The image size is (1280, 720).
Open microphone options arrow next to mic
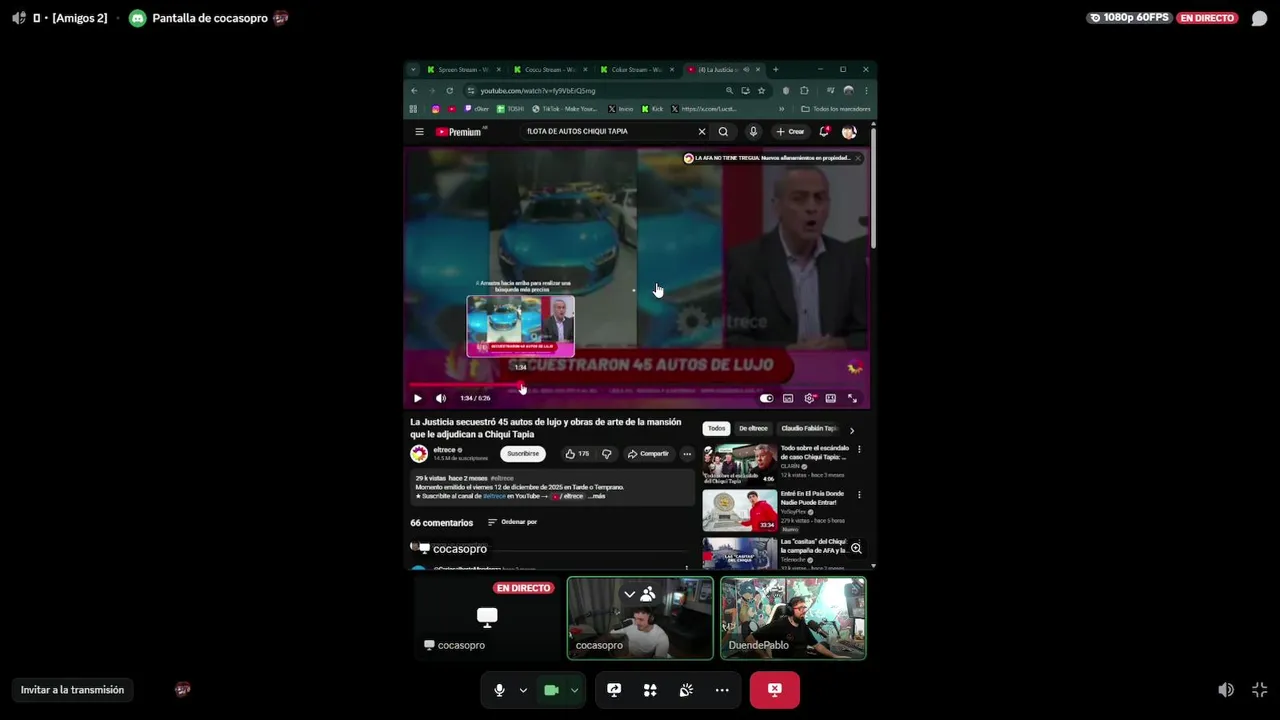coord(523,690)
